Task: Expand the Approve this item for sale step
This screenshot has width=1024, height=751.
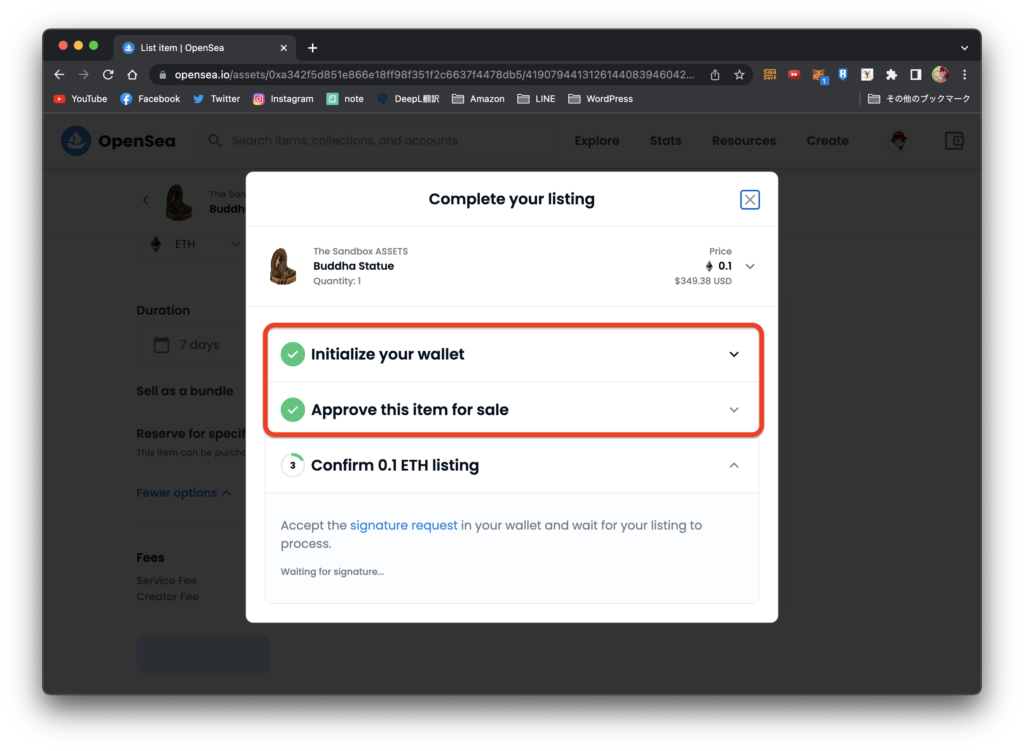Action: point(733,409)
